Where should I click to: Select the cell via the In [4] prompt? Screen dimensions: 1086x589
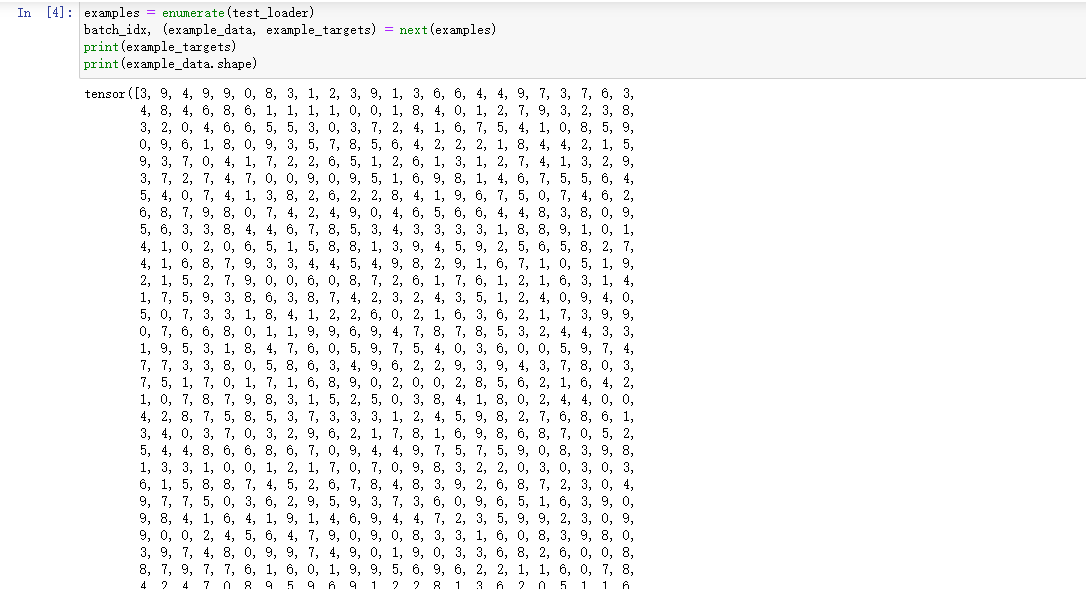pos(44,12)
